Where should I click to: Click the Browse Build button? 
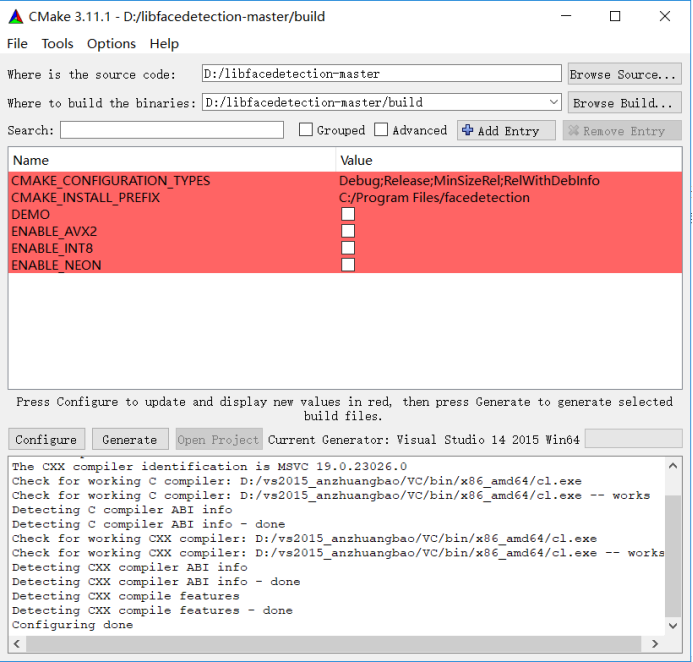click(x=624, y=103)
